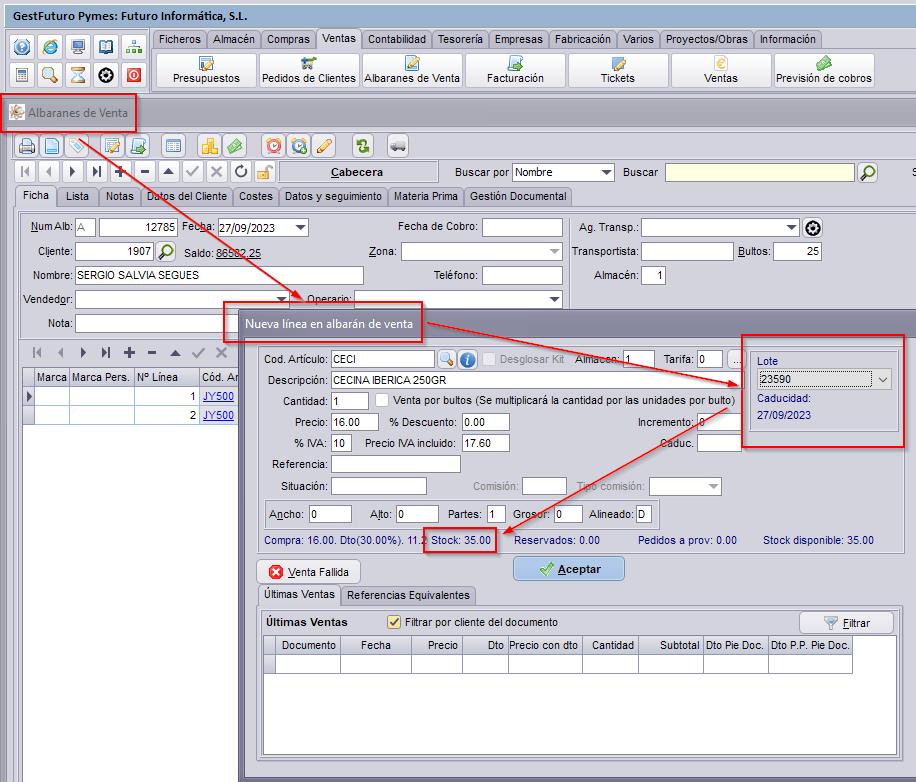
Task: Expand the Lote dropdown showing 23590
Action: click(x=883, y=380)
